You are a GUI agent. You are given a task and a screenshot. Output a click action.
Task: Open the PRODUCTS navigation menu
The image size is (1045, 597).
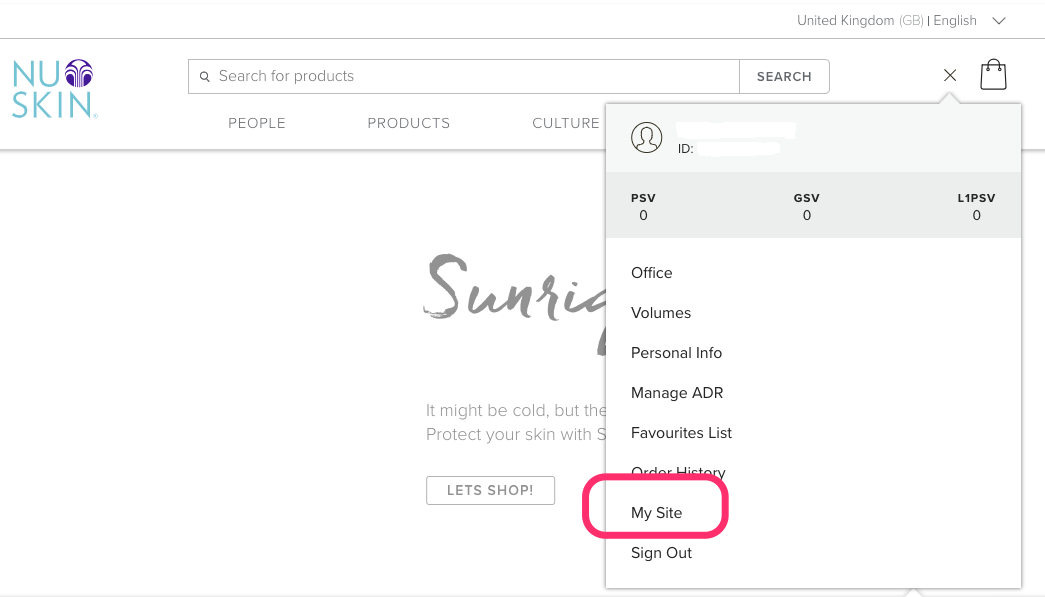click(x=408, y=123)
